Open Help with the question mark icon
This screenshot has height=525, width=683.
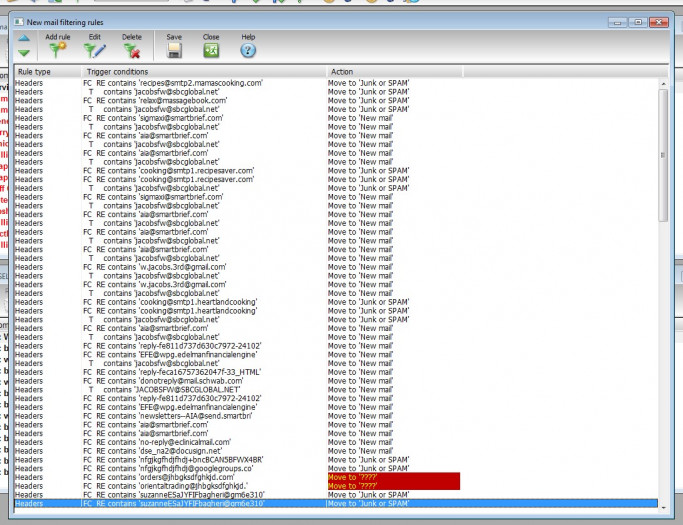pos(248,50)
